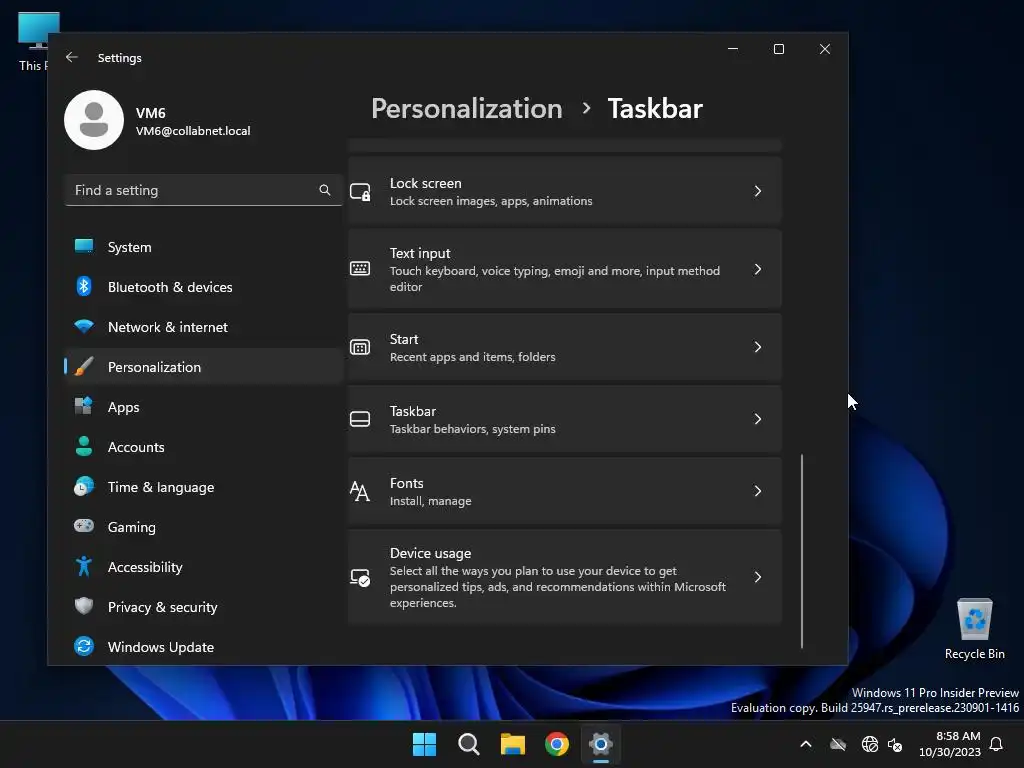The width and height of the screenshot is (1024, 768).
Task: Open the Recycle Bin desktop icon
Action: 974,630
